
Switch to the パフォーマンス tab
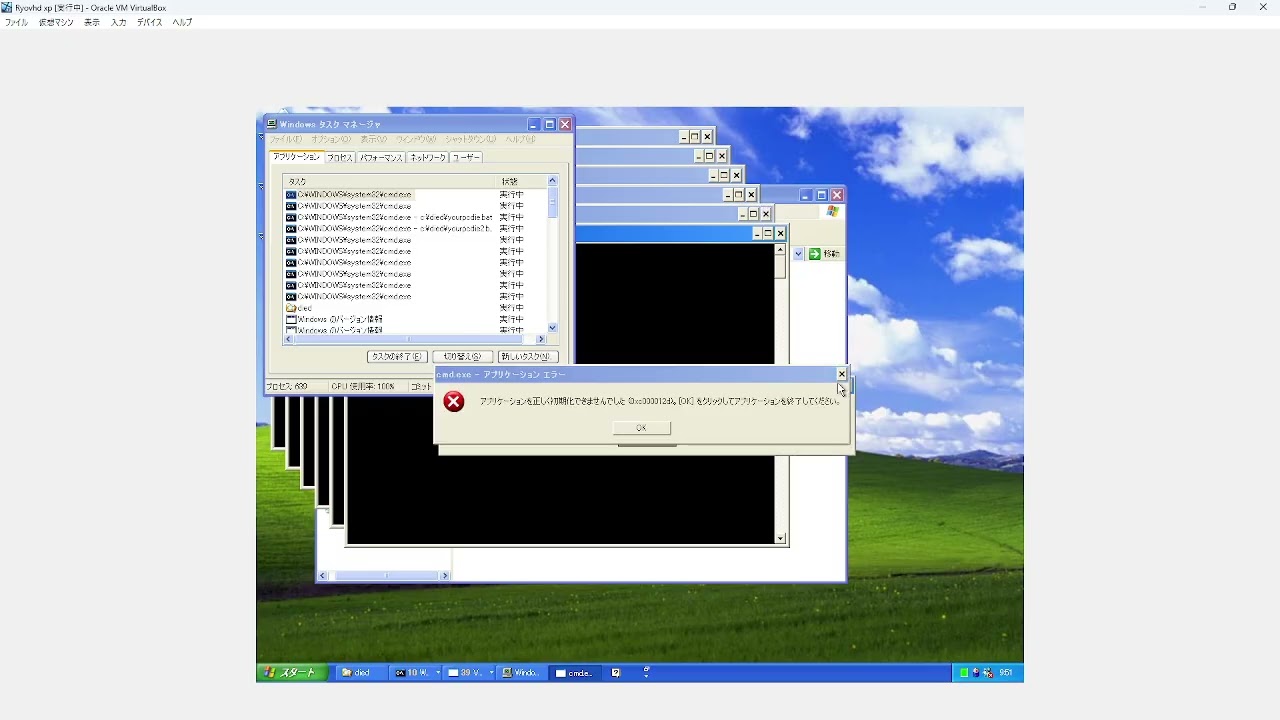(381, 158)
